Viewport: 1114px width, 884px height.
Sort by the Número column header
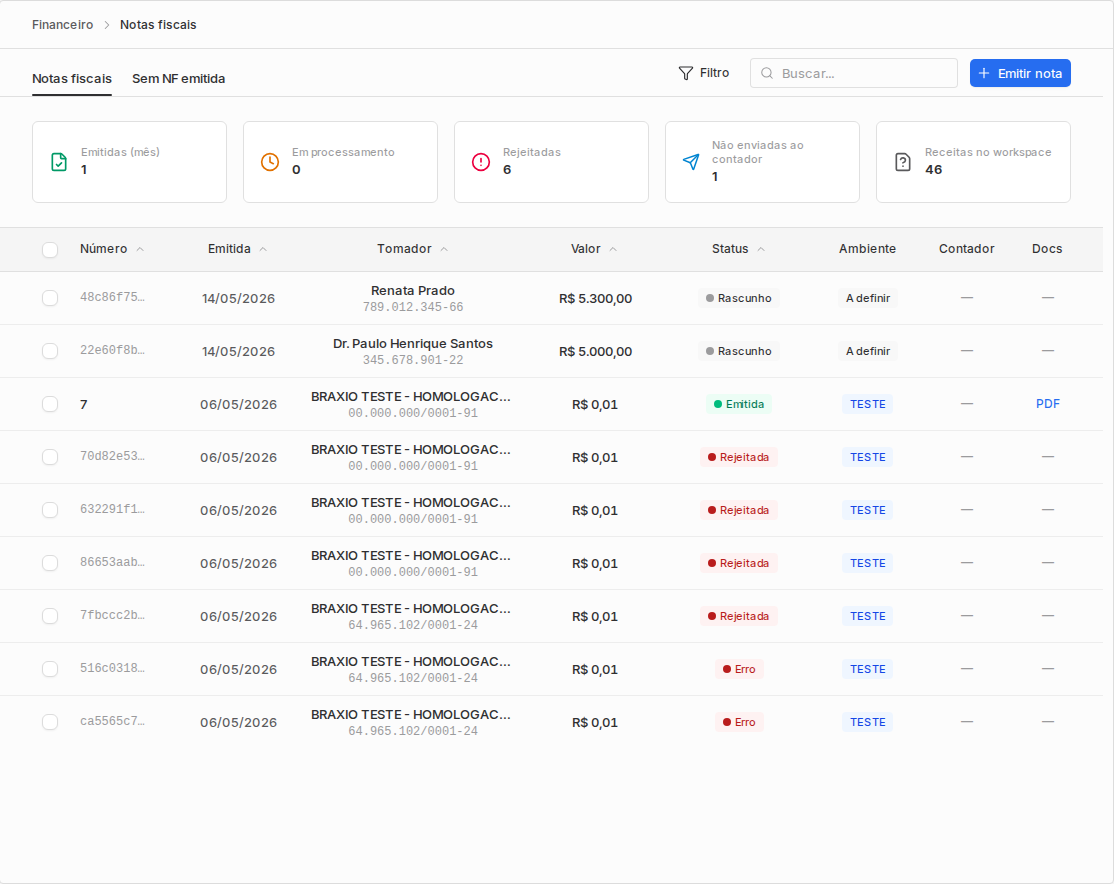pyautogui.click(x=112, y=249)
